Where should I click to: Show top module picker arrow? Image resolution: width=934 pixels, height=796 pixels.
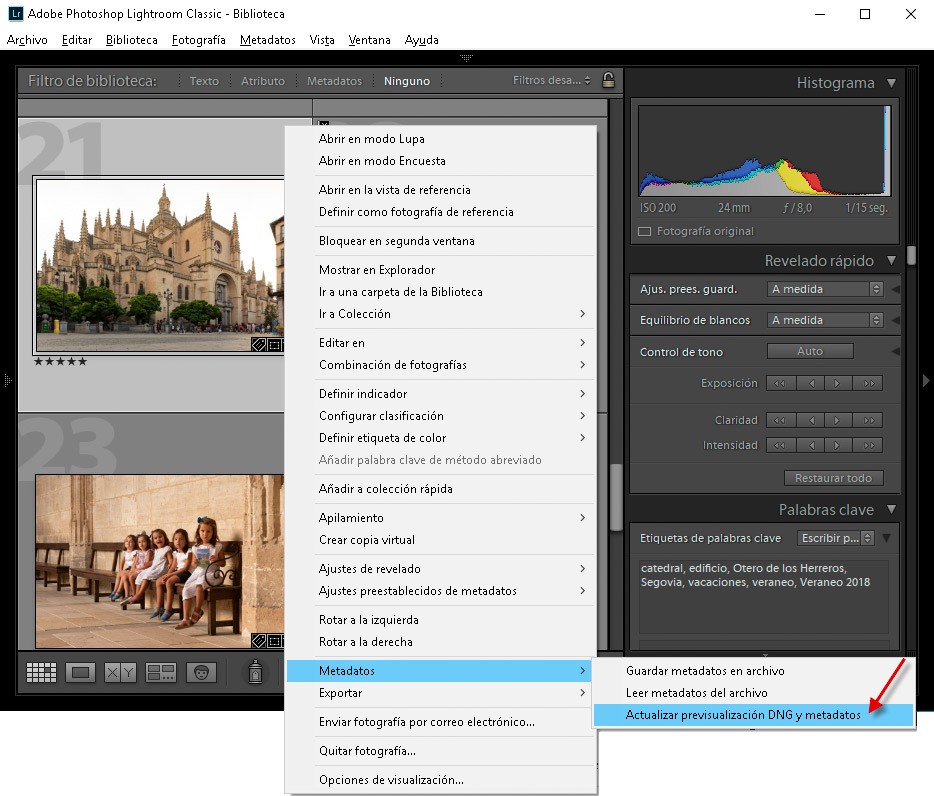pos(466,58)
